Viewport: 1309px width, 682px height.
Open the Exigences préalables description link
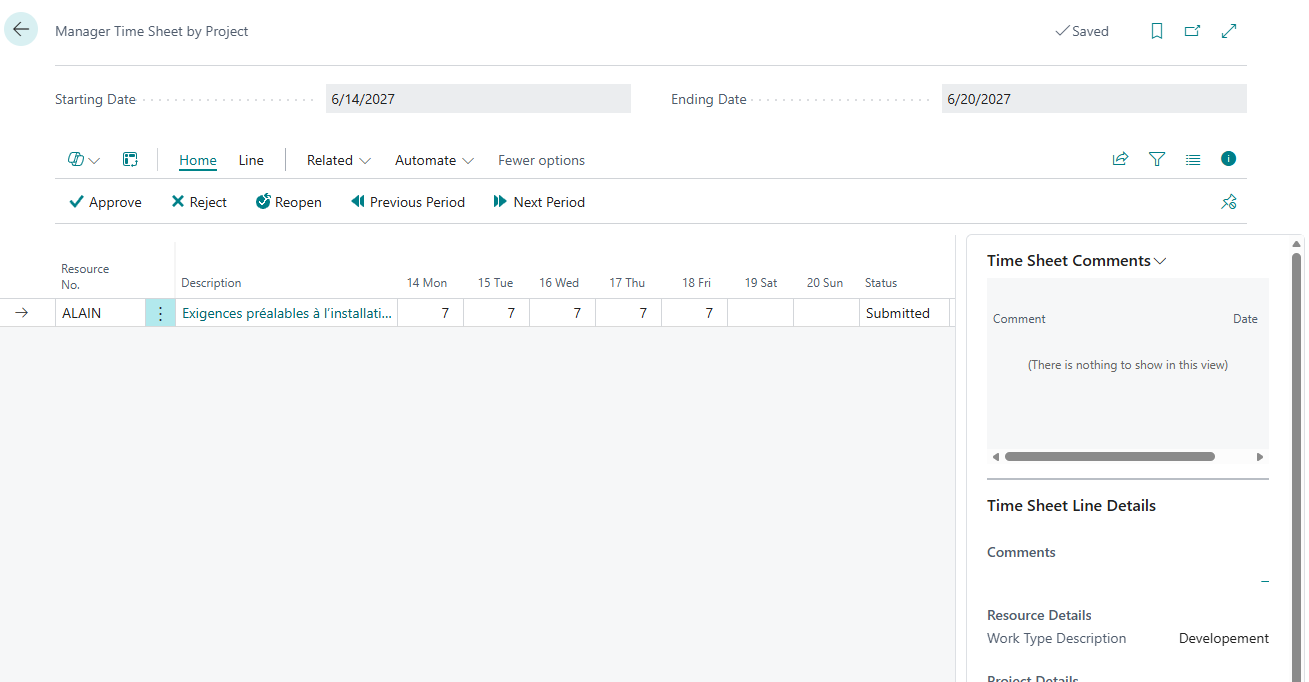287,313
